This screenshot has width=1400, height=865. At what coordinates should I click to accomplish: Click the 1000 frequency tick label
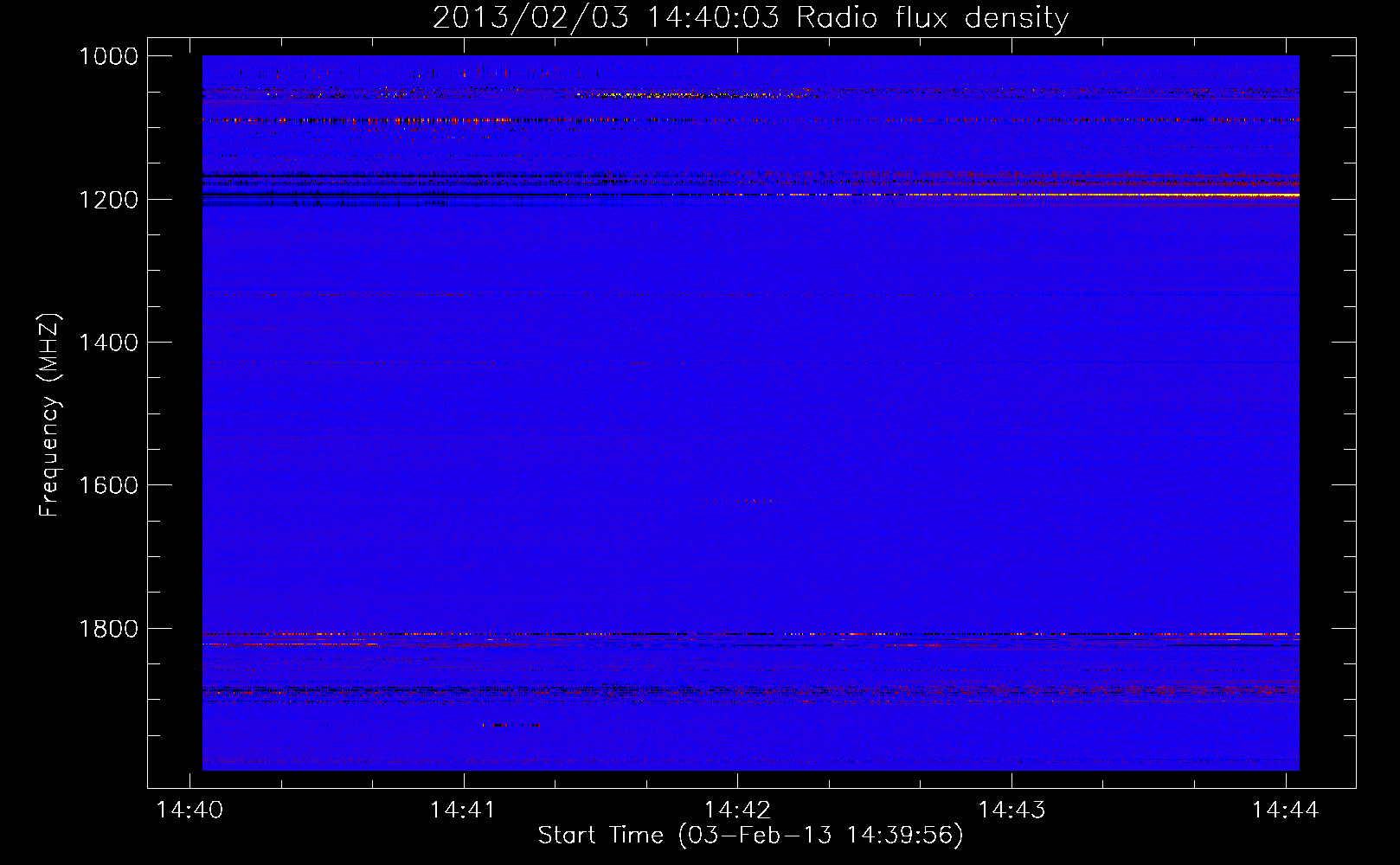coord(108,56)
